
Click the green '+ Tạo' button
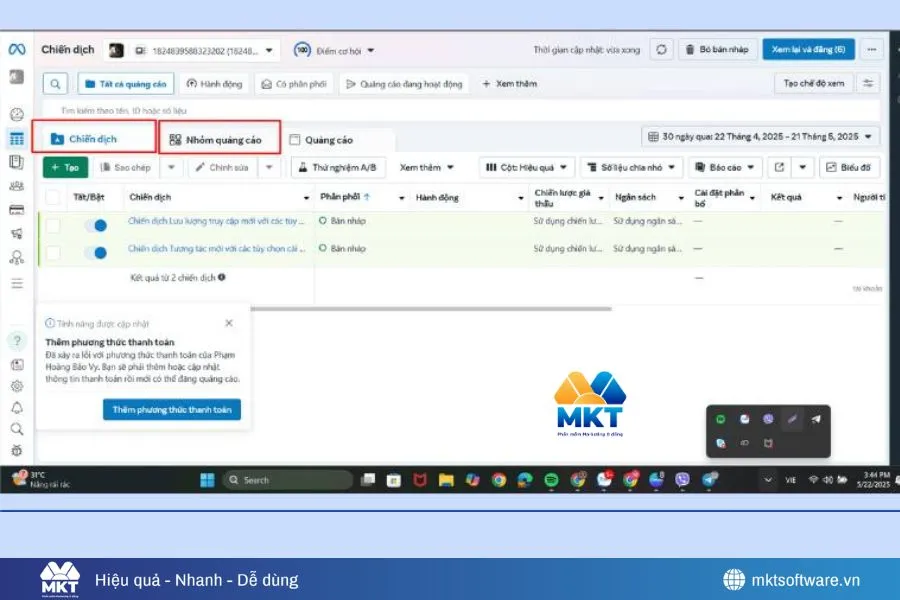64,167
